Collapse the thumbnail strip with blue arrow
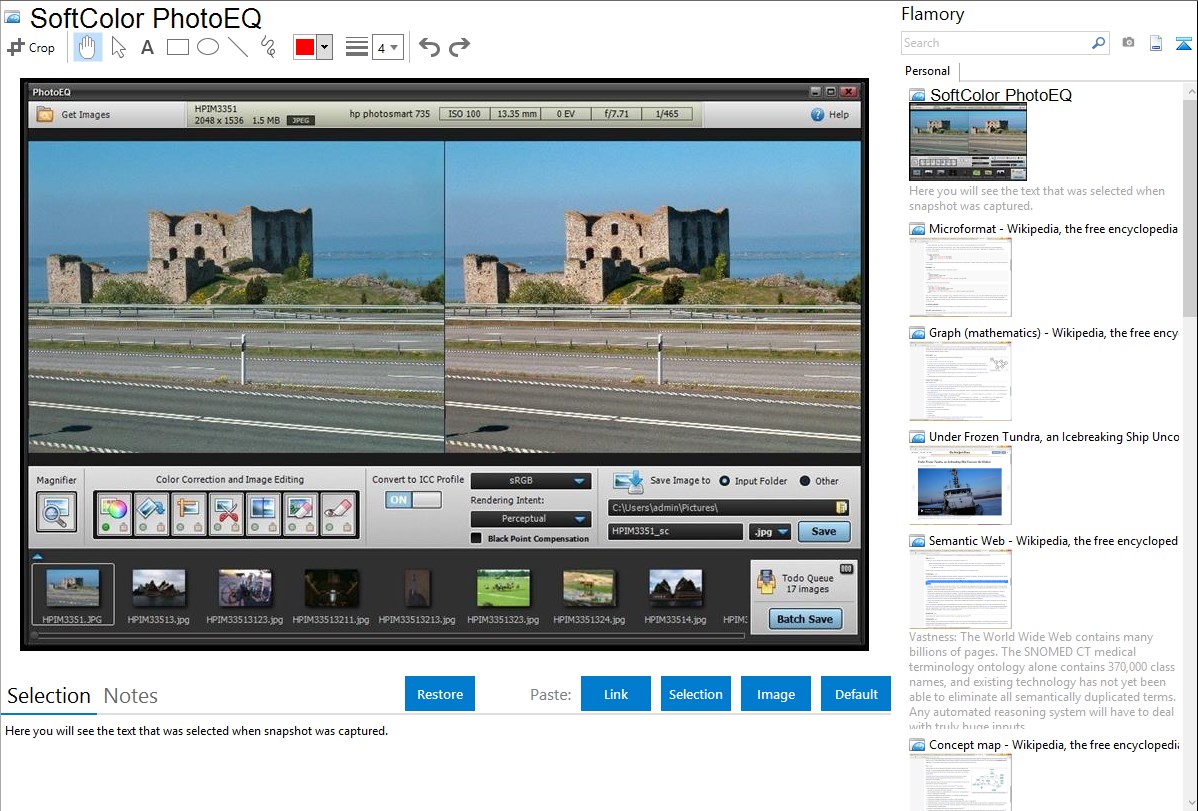 37,556
